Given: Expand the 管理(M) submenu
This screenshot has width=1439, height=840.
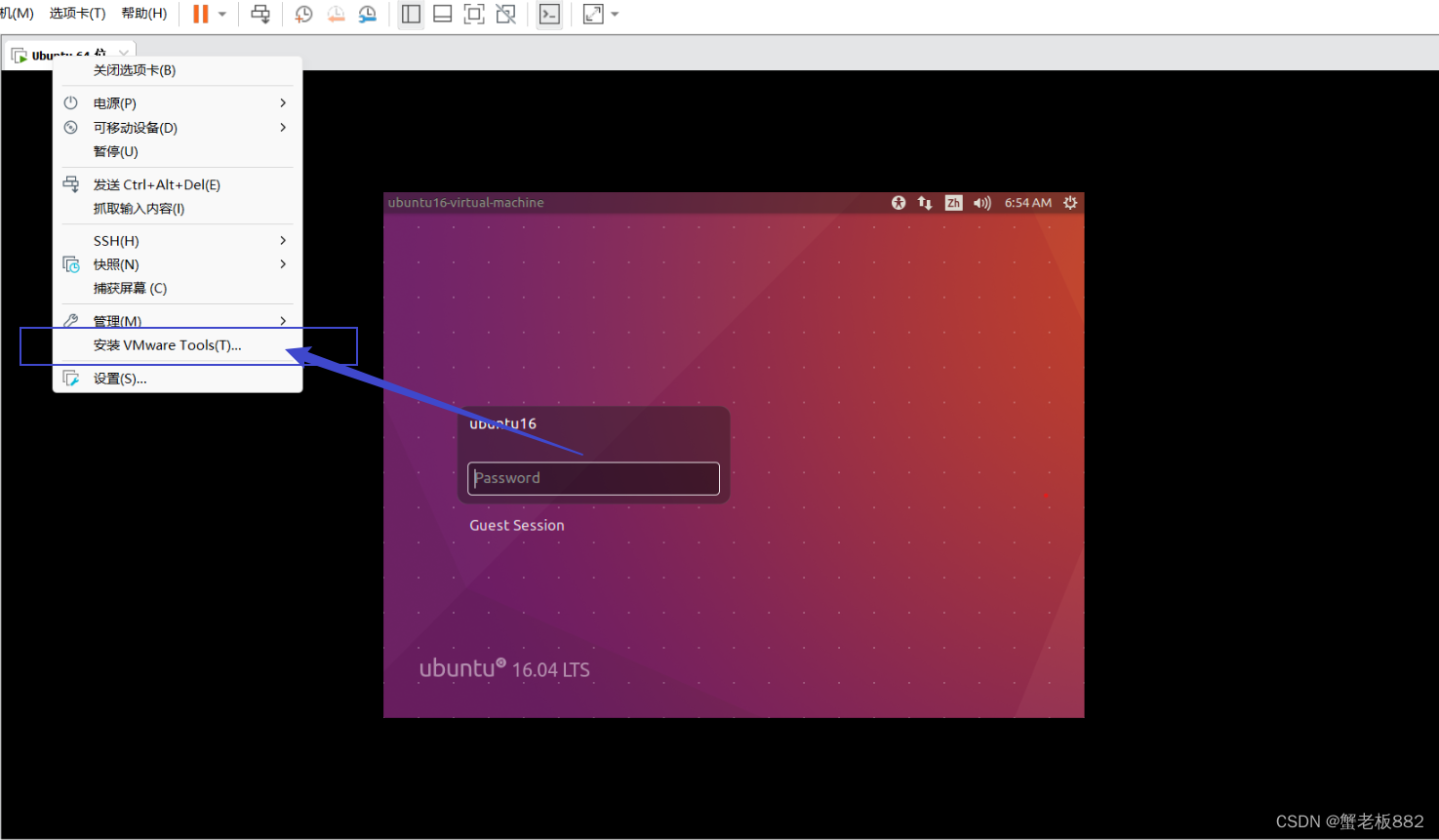Looking at the screenshot, I should click(x=178, y=321).
